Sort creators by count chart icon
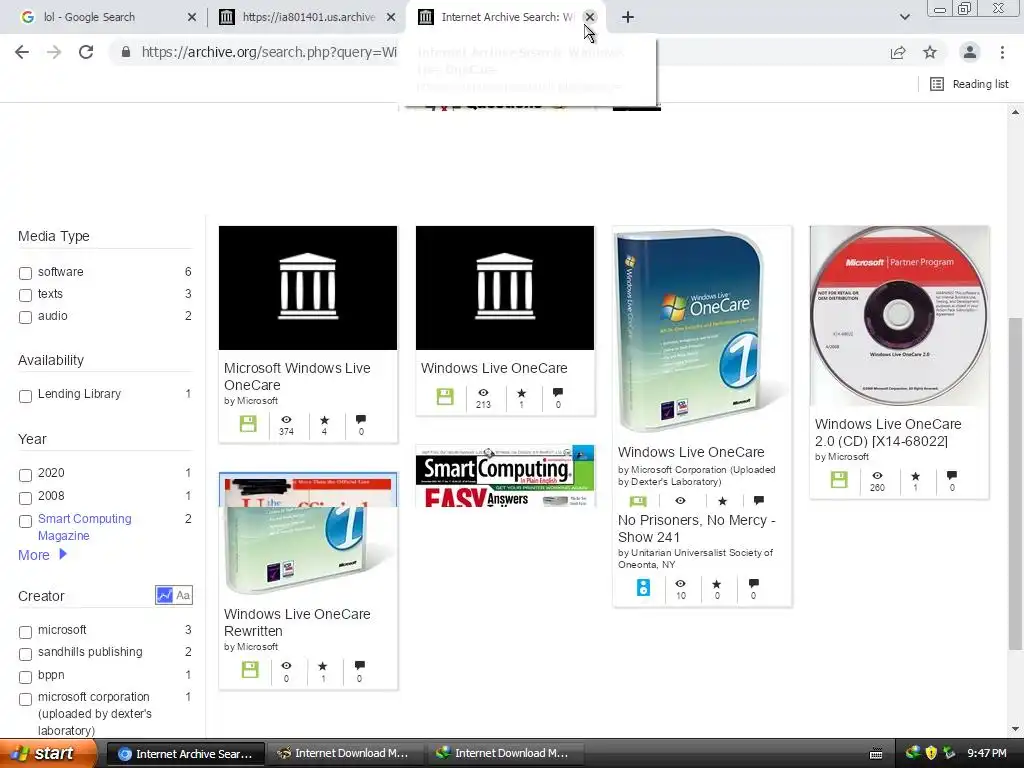 pos(164,595)
